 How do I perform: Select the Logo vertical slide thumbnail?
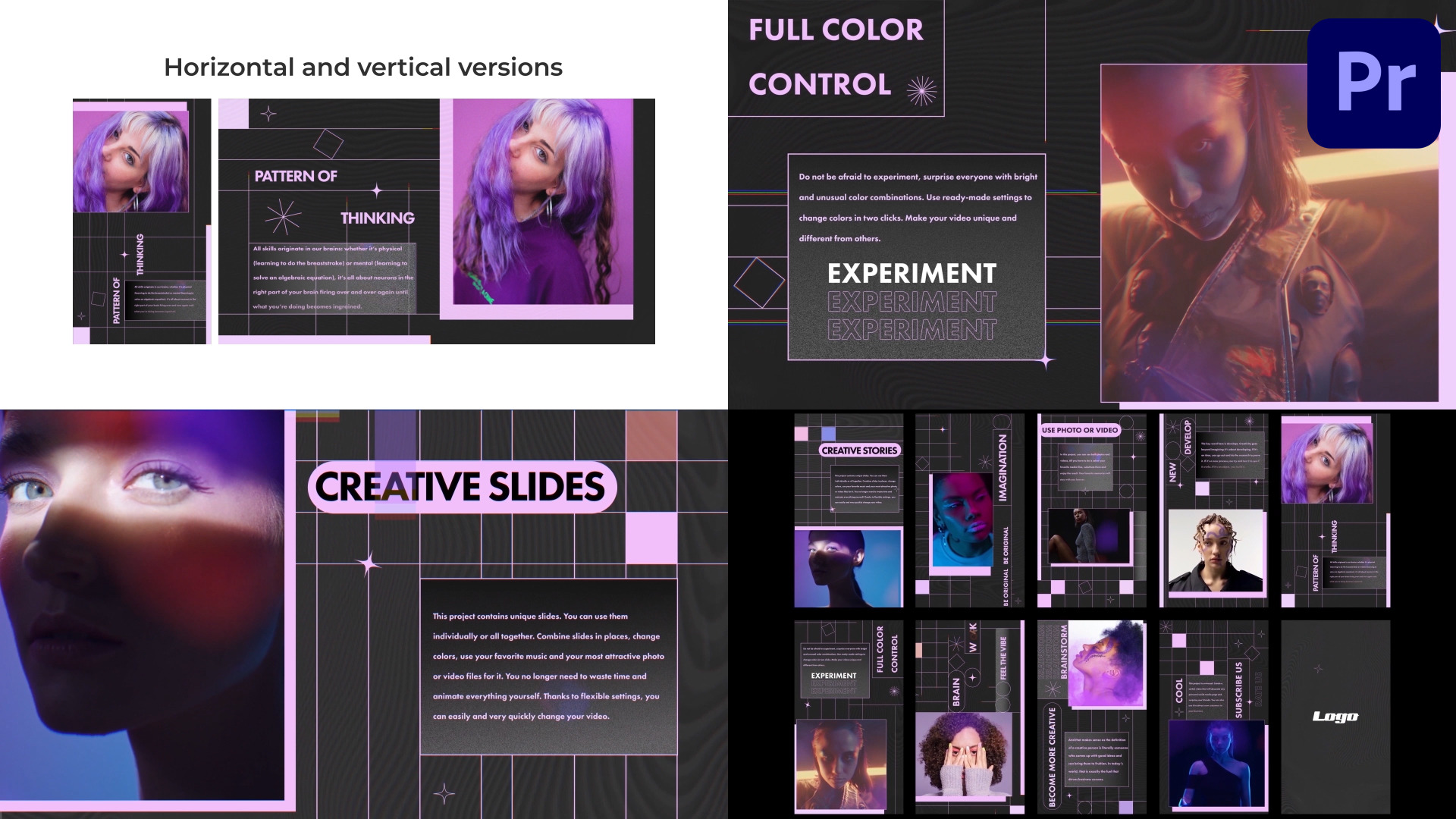[1335, 717]
